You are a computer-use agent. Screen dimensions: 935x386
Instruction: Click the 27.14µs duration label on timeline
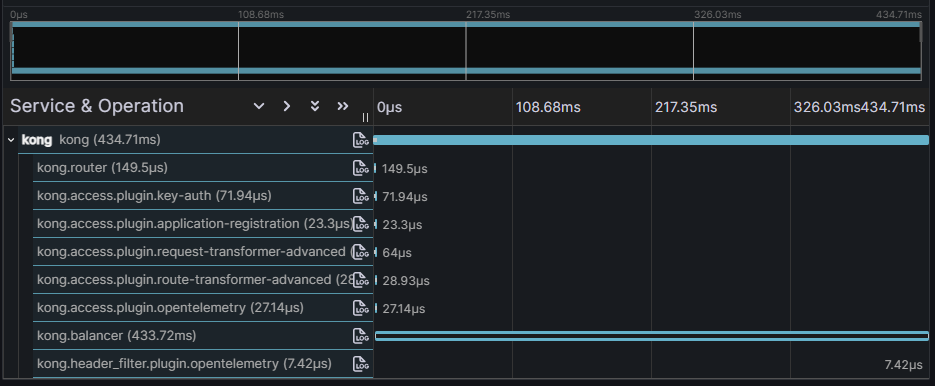(x=403, y=309)
